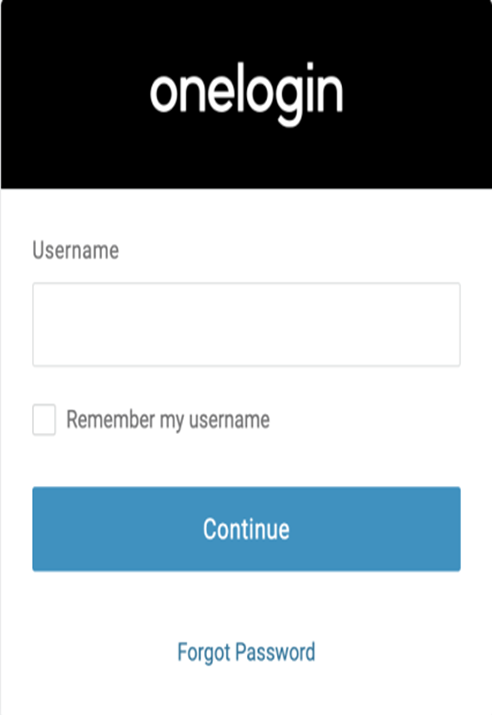The image size is (492, 715).
Task: Click the word 'username' in the checkbox label
Action: click(x=229, y=420)
